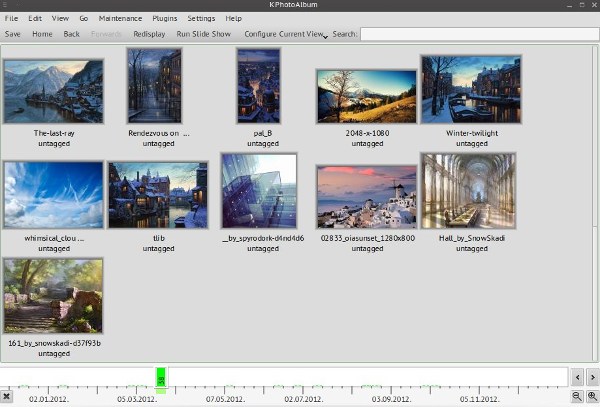Image resolution: width=600 pixels, height=407 pixels.
Task: Start Run Slide Show
Action: [x=204, y=34]
